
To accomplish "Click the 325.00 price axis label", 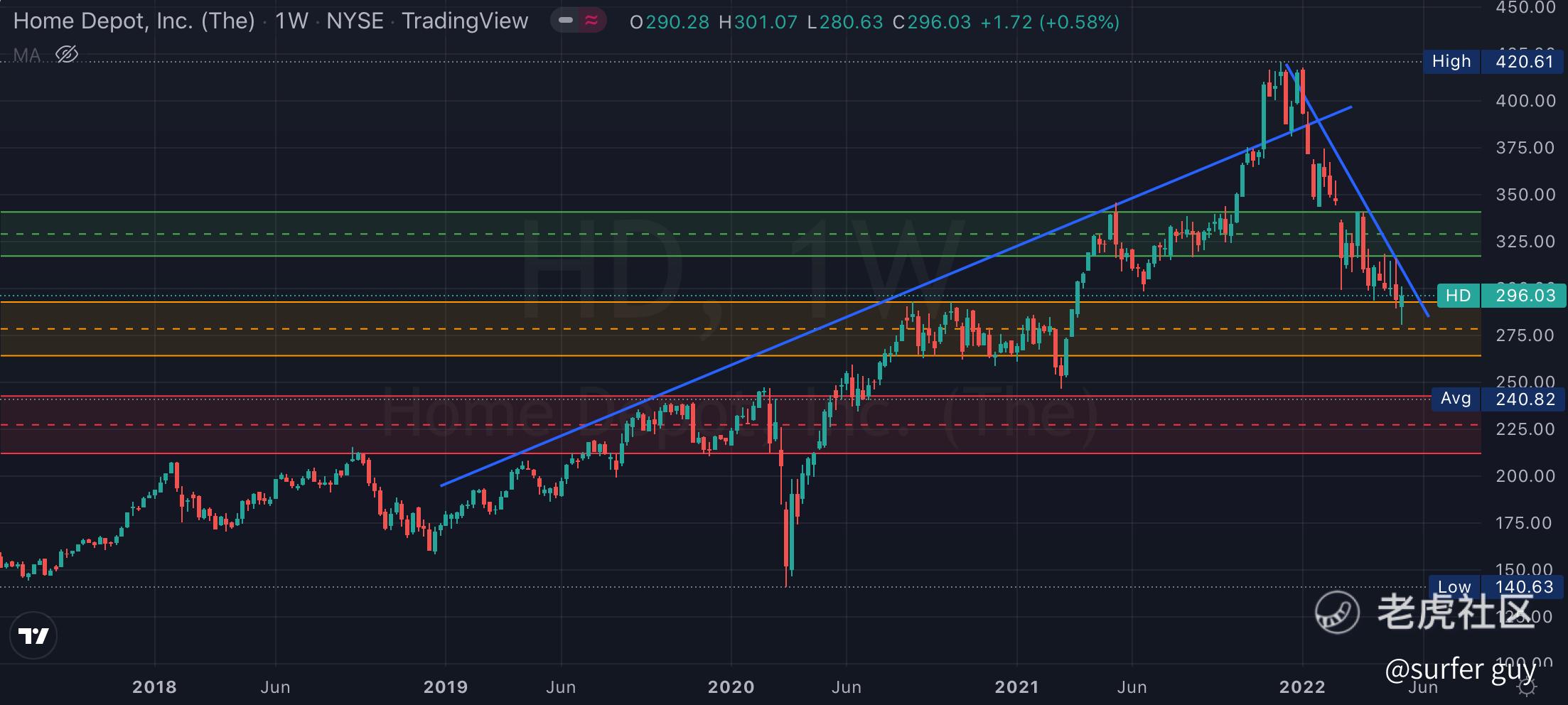I will (x=1525, y=242).
